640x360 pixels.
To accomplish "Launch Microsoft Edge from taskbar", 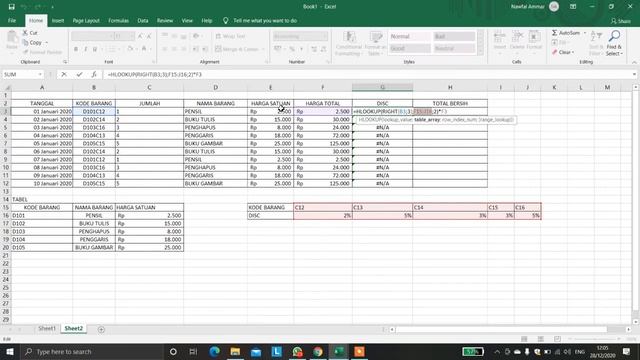I will 214,351.
